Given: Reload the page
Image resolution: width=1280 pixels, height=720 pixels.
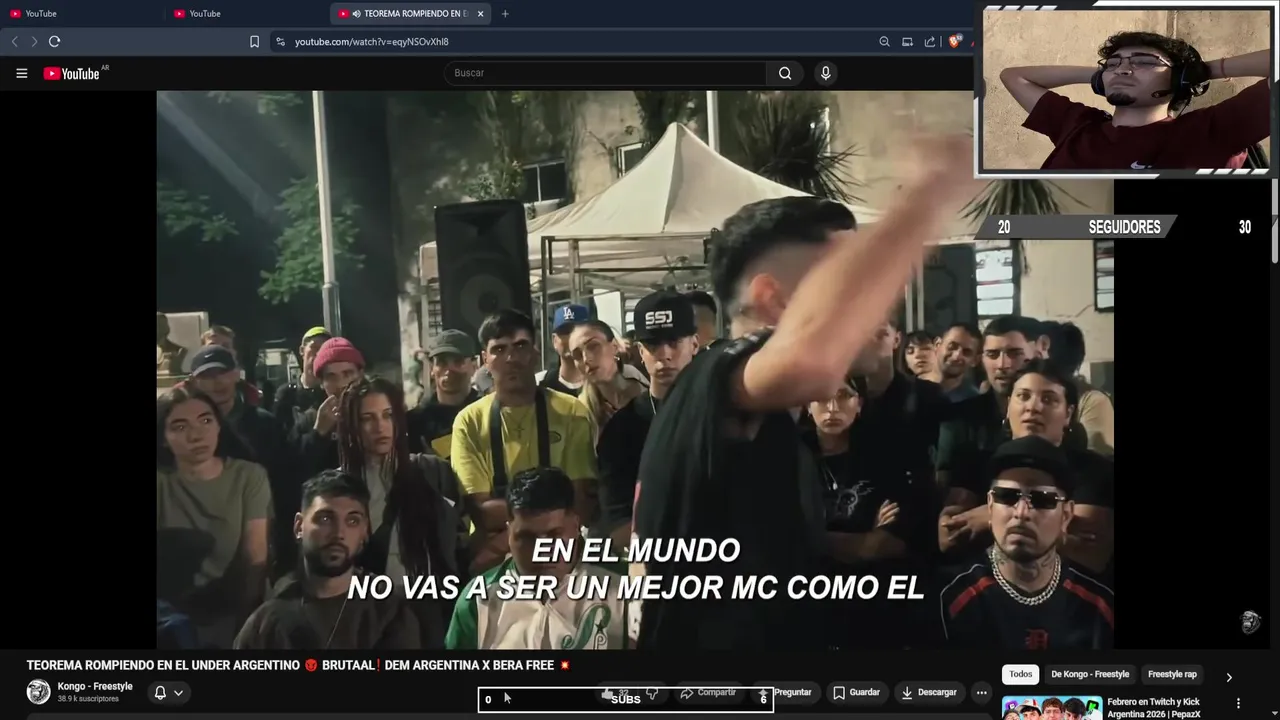Looking at the screenshot, I should 55,41.
